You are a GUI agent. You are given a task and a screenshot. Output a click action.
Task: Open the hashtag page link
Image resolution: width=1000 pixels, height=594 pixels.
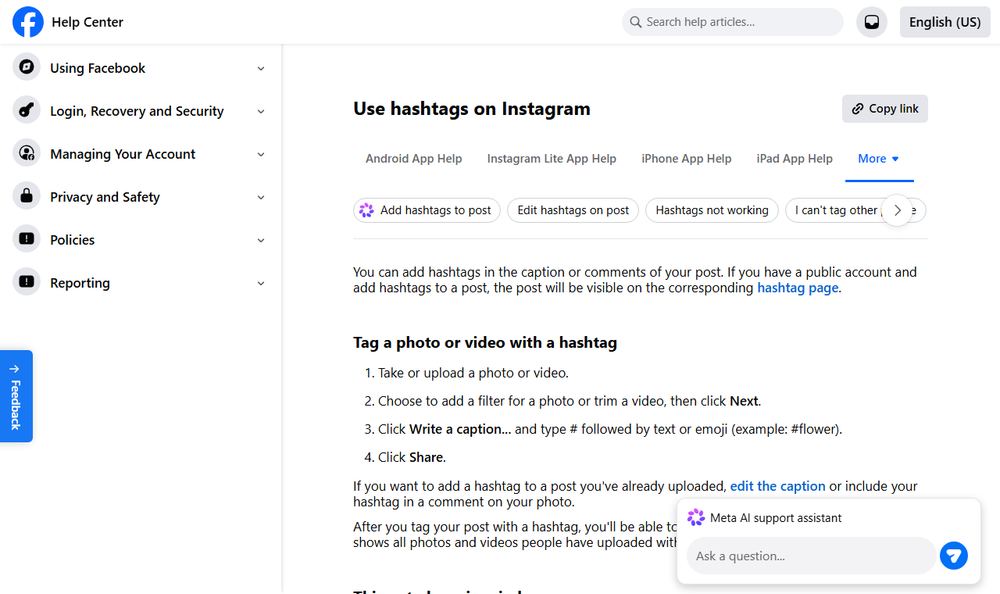point(797,288)
